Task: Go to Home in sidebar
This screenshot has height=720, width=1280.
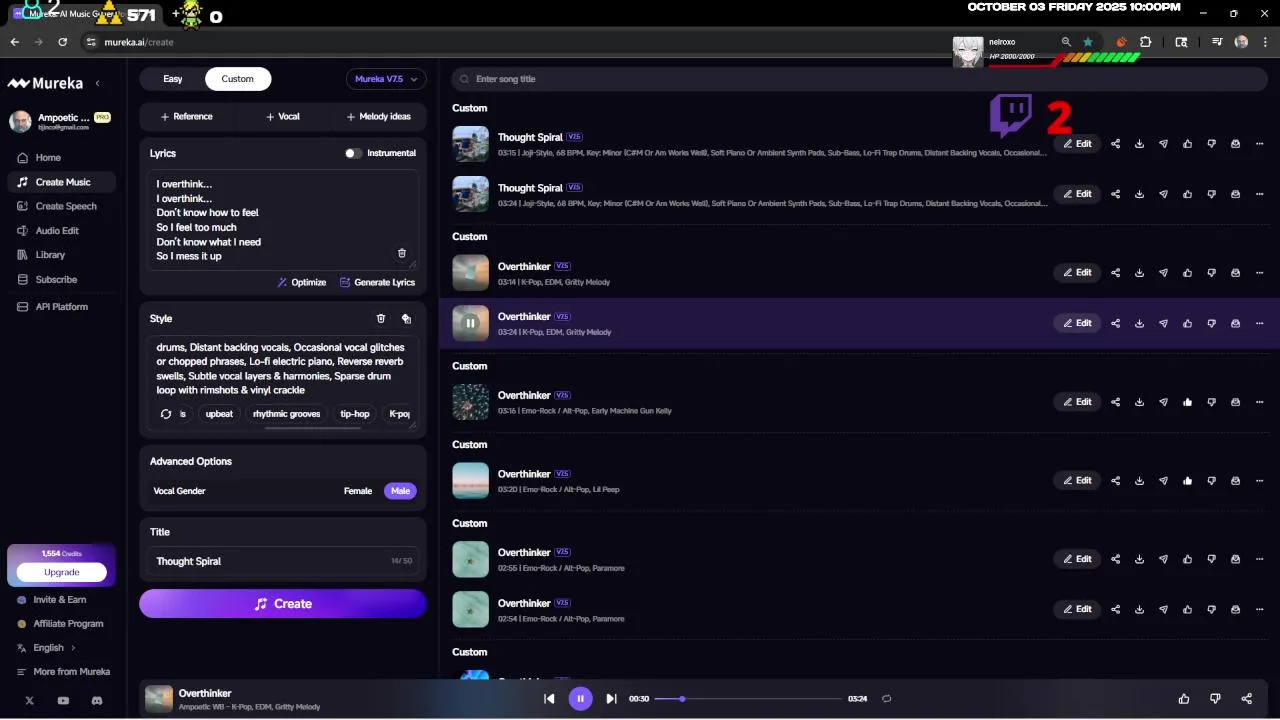Action: [62, 158]
